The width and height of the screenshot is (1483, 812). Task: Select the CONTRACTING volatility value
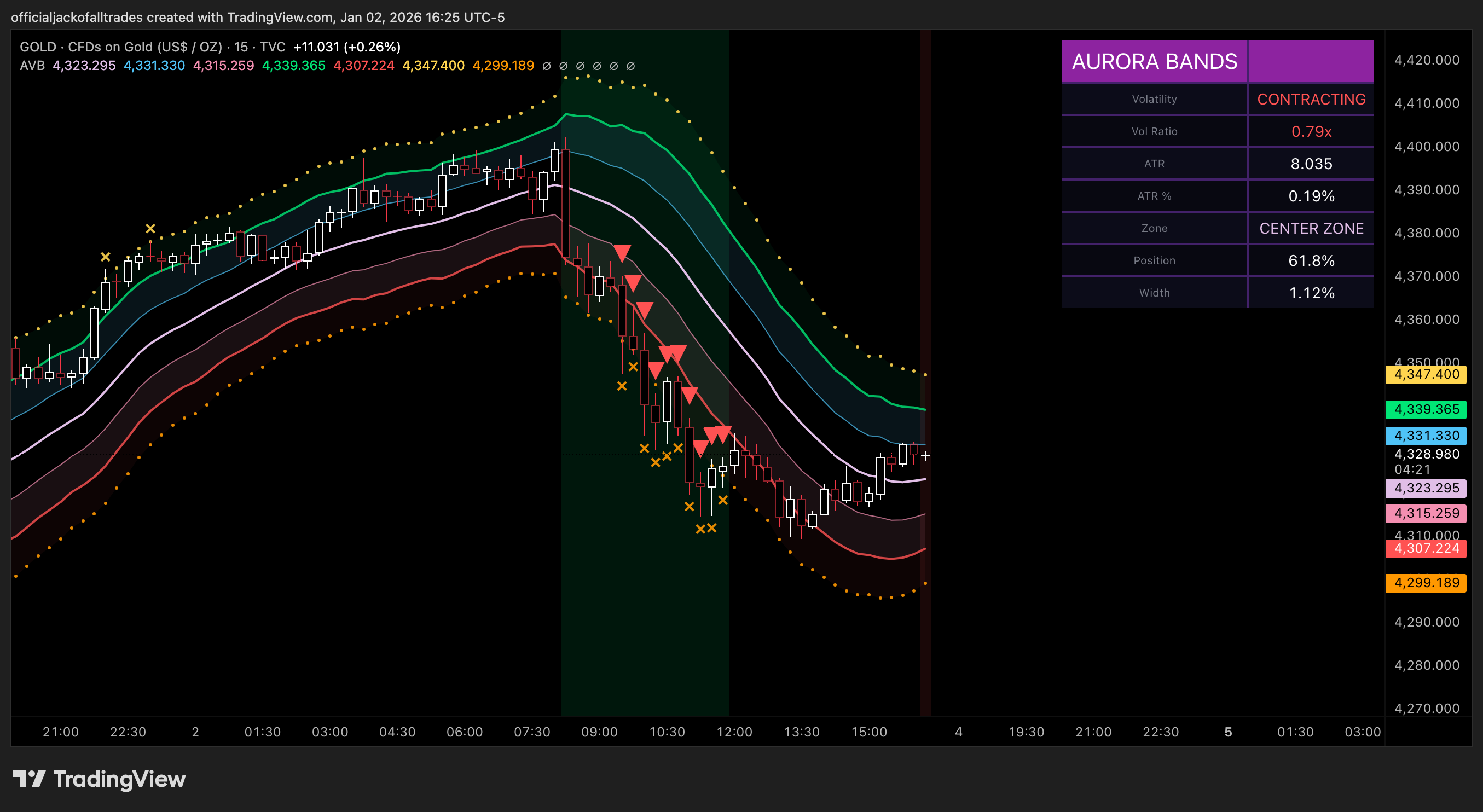1311,99
